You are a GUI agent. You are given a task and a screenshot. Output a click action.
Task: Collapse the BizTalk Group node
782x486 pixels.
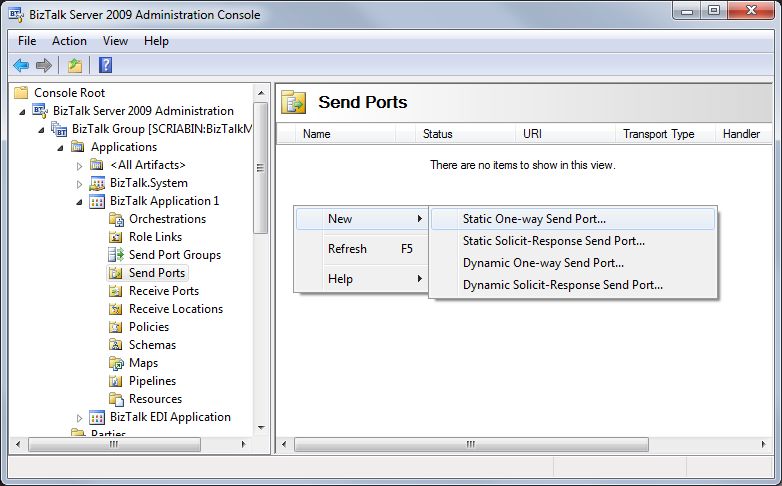[41, 130]
